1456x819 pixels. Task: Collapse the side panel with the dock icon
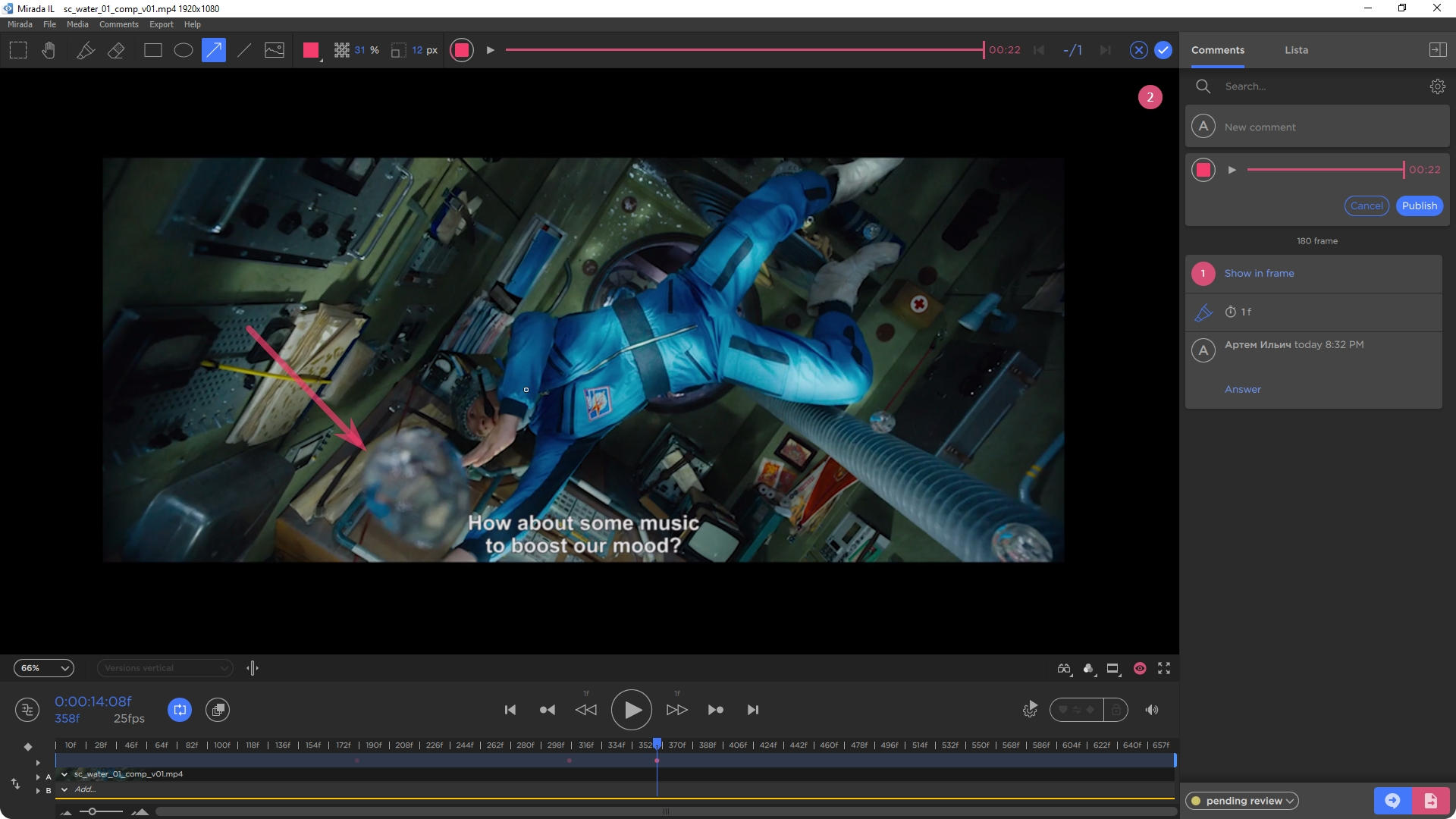(x=1437, y=50)
